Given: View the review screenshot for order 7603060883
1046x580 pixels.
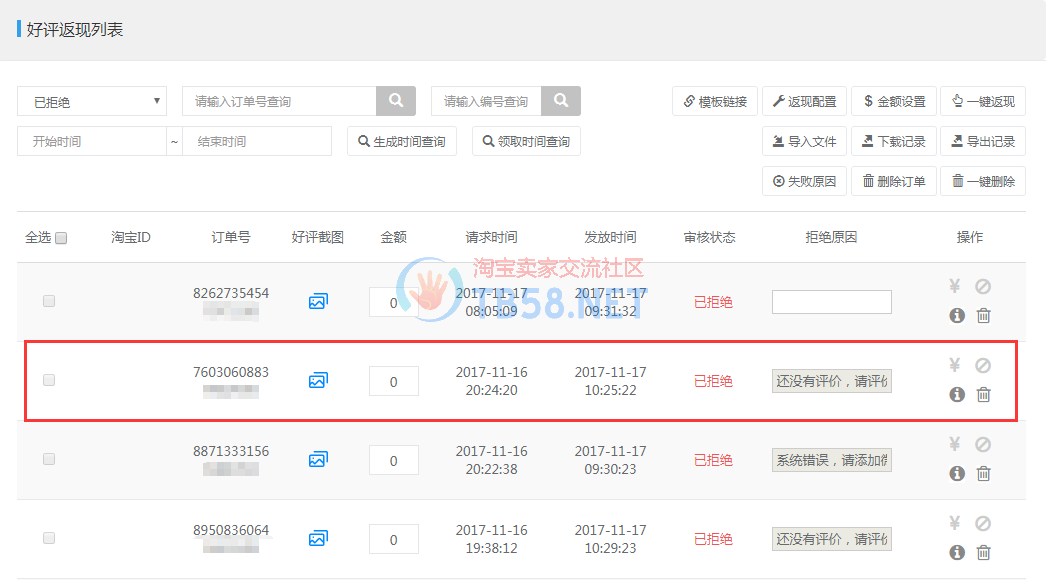Looking at the screenshot, I should pos(318,380).
